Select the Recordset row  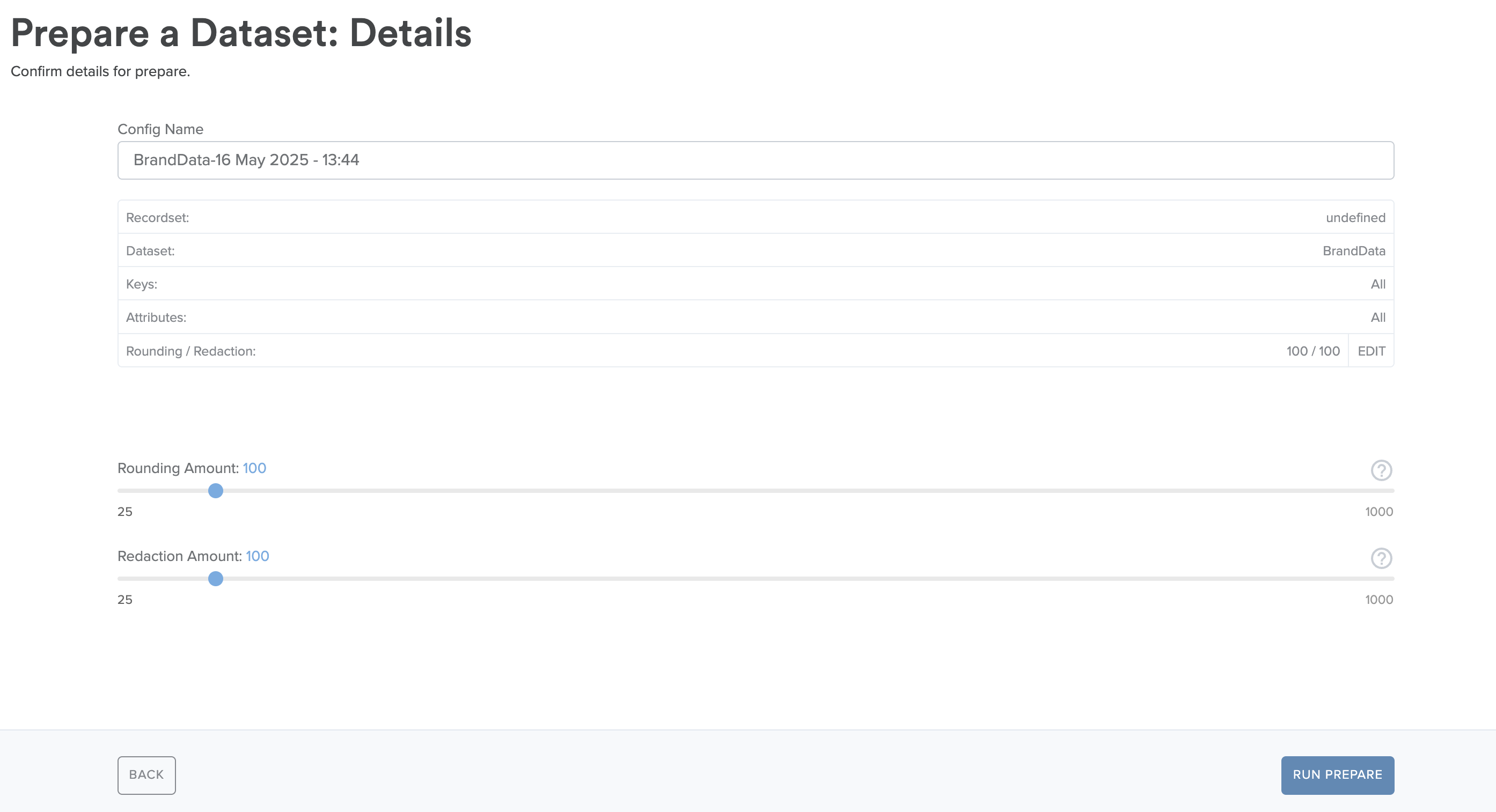click(756, 218)
